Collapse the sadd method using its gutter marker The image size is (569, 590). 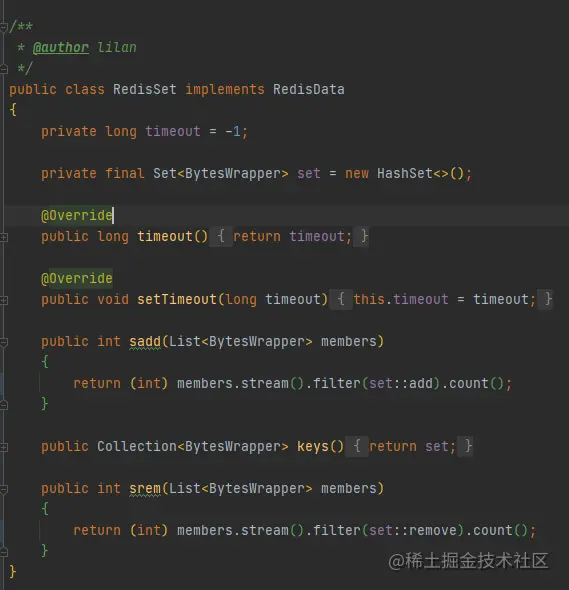click(x=3, y=342)
